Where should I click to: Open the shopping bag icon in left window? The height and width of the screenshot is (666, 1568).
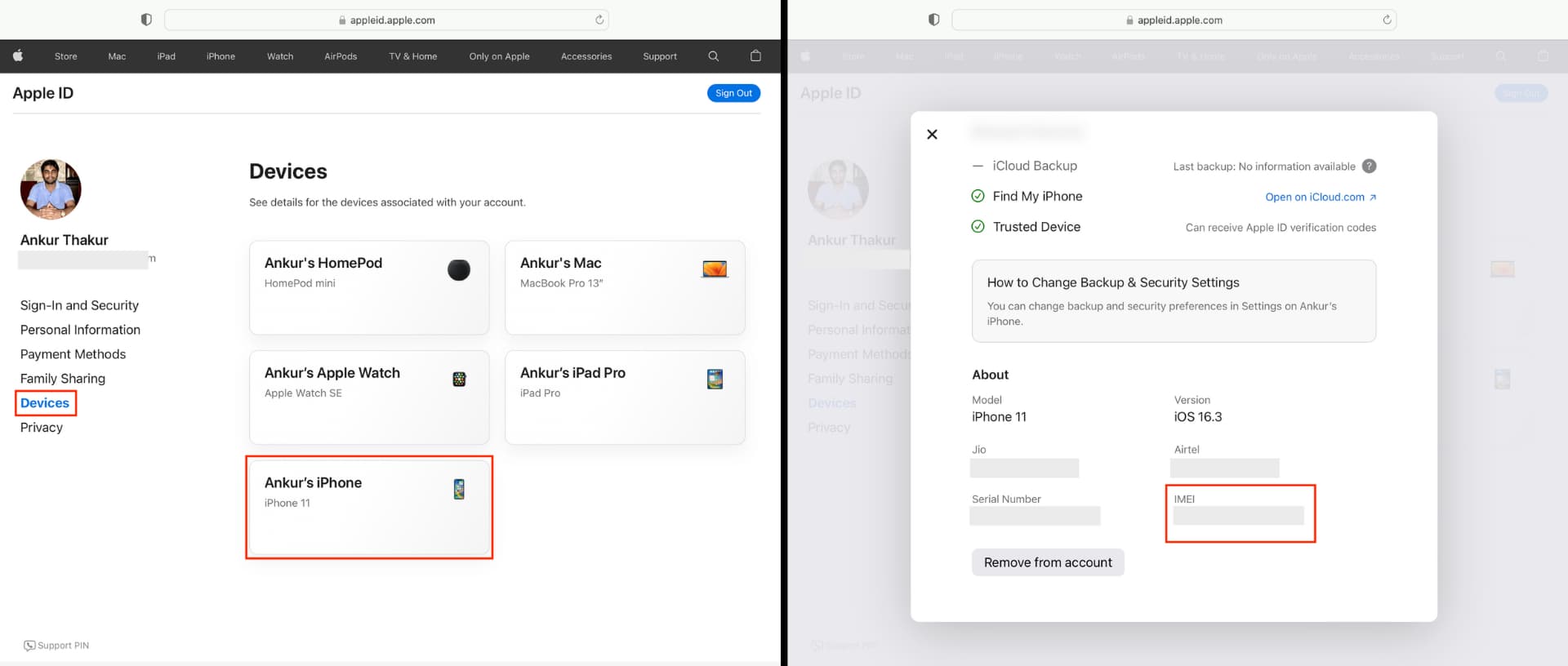tap(755, 55)
